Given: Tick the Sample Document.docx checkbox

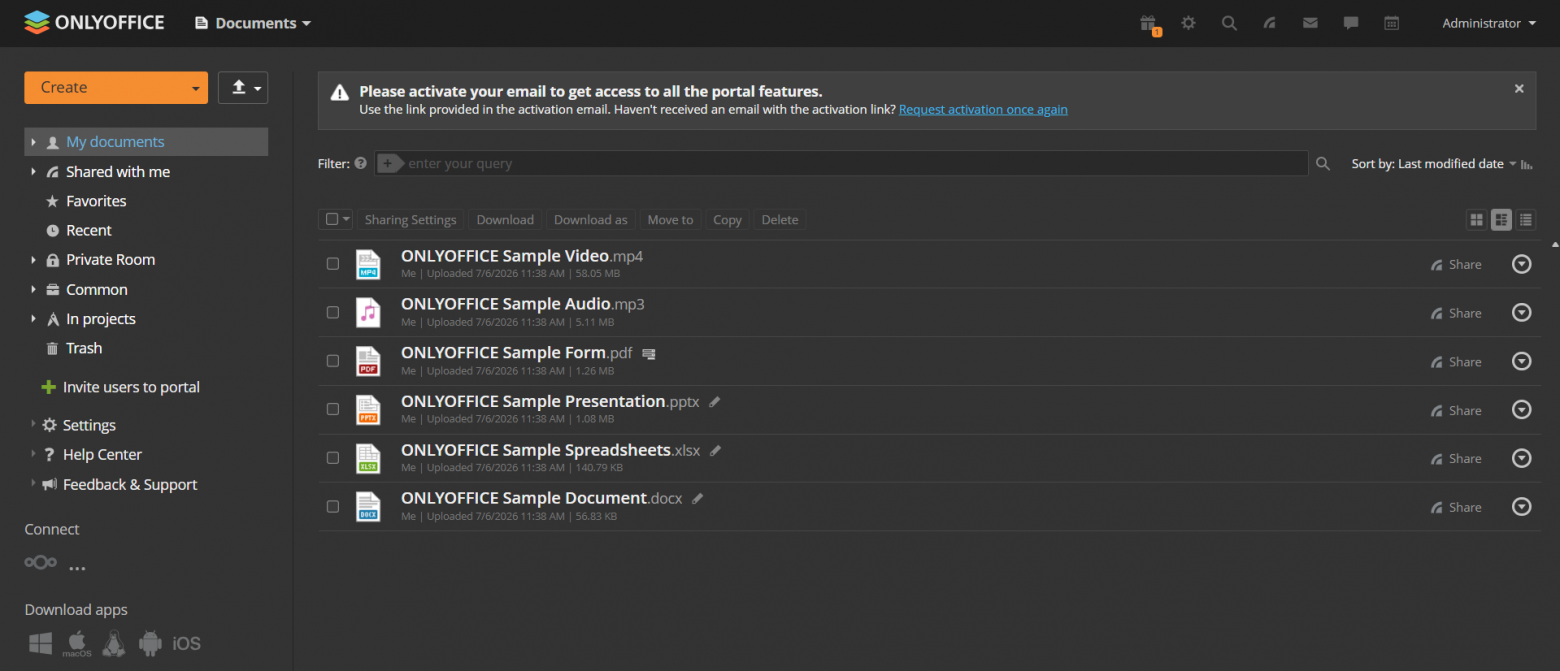Looking at the screenshot, I should pyautogui.click(x=333, y=507).
